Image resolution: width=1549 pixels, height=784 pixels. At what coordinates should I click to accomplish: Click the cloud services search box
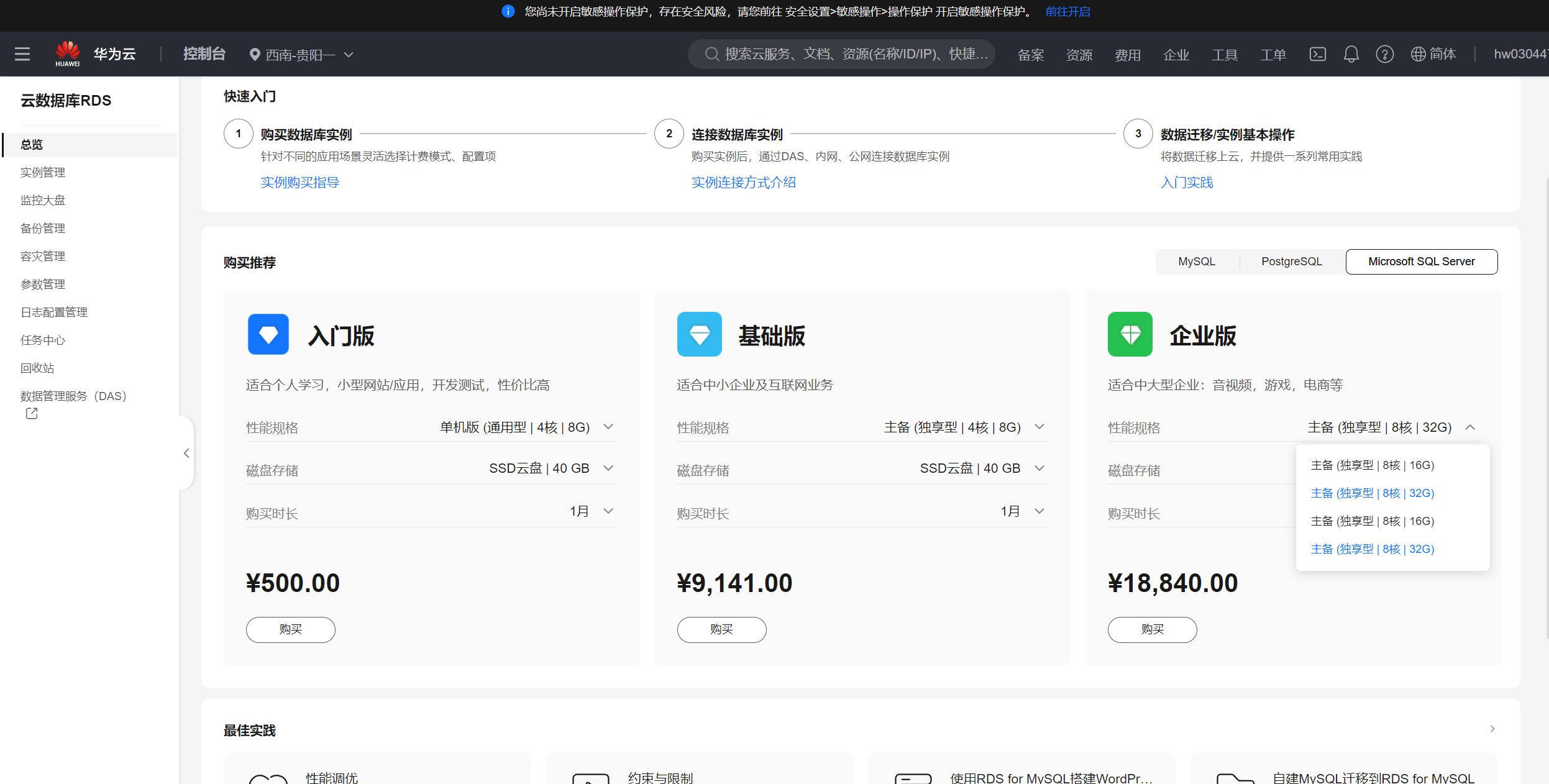[842, 54]
